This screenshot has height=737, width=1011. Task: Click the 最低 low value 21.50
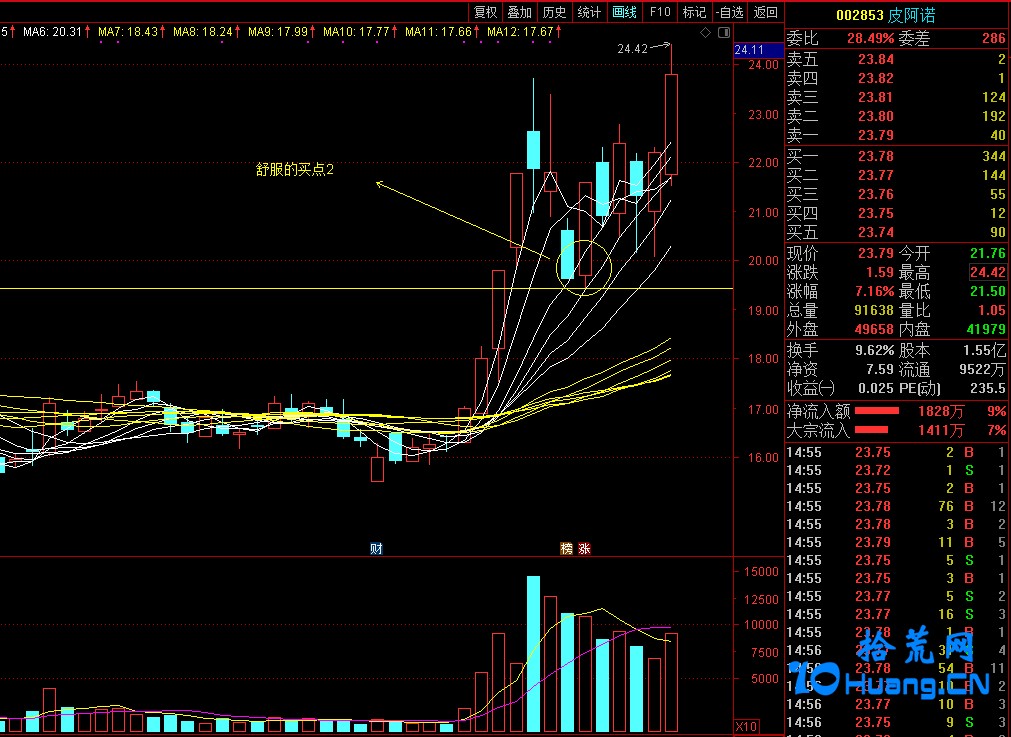[988, 291]
